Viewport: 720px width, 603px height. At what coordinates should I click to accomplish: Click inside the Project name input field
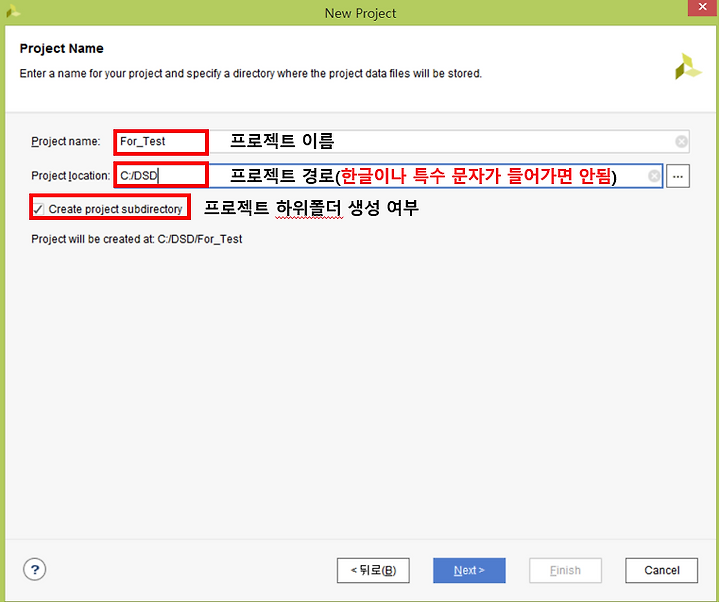click(401, 141)
